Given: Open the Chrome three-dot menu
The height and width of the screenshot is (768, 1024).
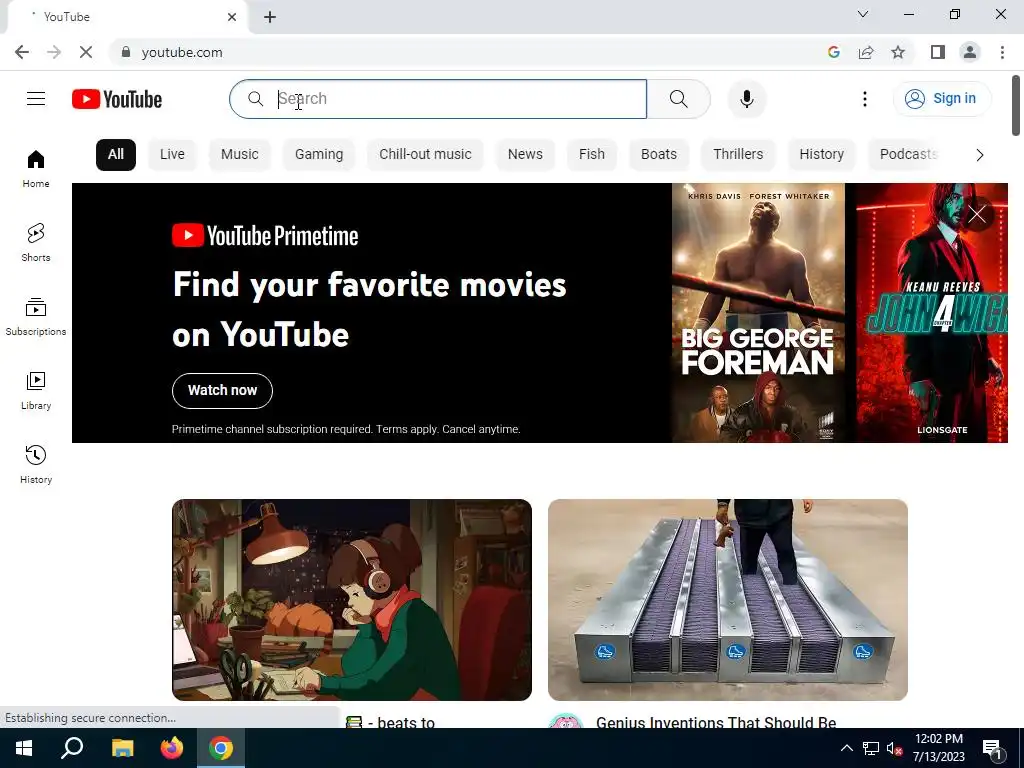Looking at the screenshot, I should pyautogui.click(x=1002, y=52).
